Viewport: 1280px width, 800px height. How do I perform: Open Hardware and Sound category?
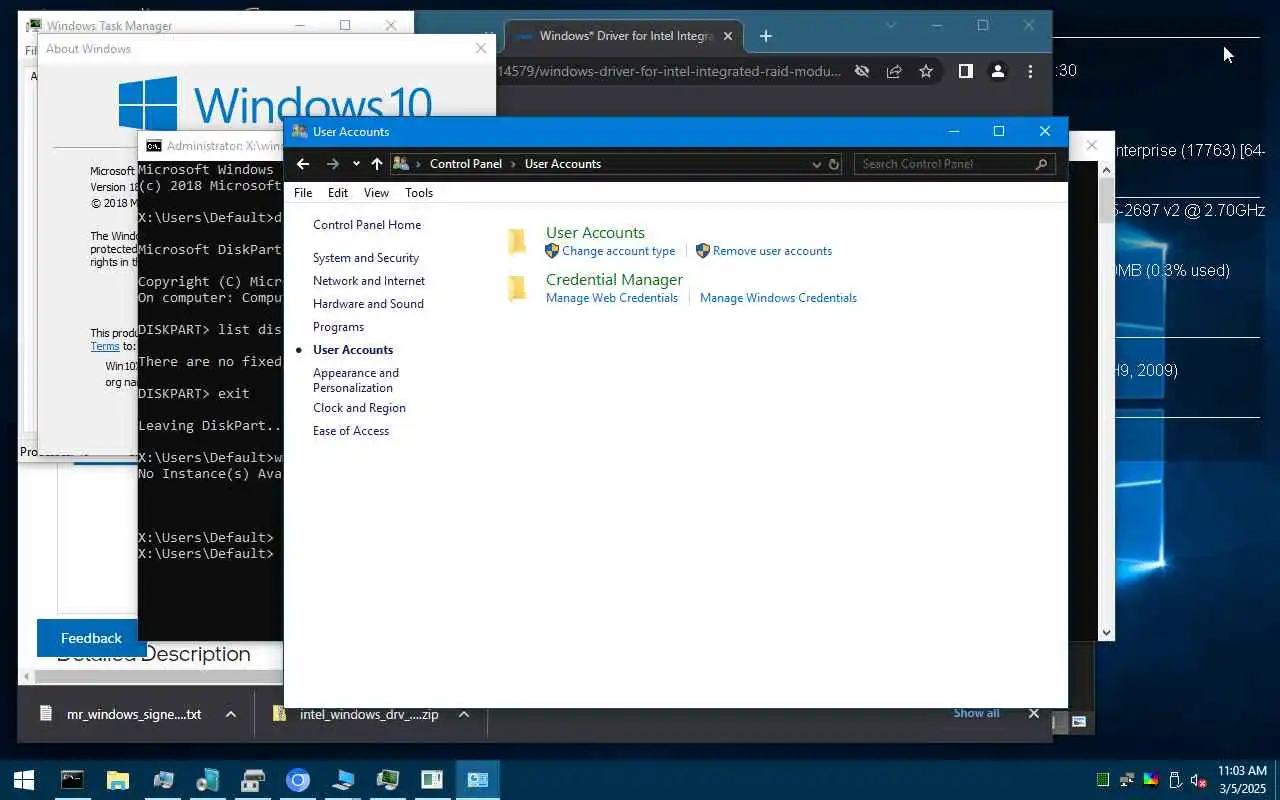coord(368,304)
